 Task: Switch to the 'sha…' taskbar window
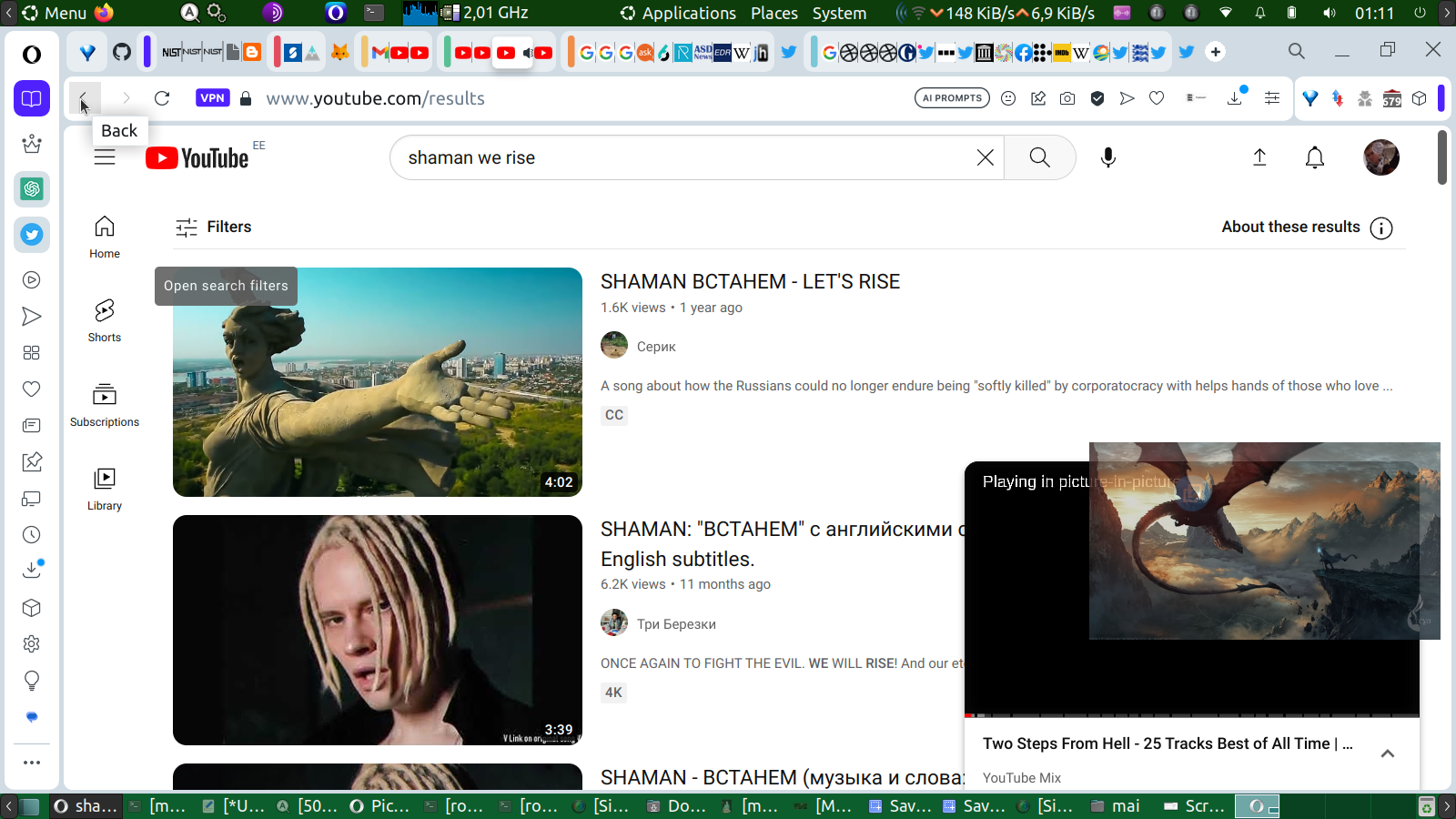86,805
